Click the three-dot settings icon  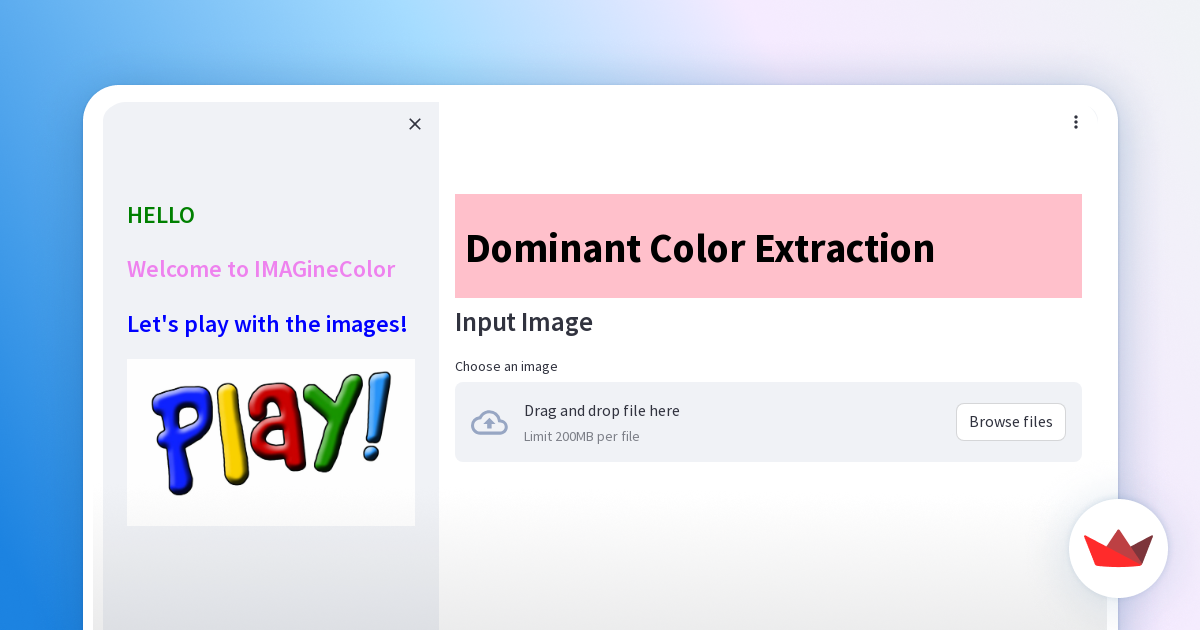1076,121
